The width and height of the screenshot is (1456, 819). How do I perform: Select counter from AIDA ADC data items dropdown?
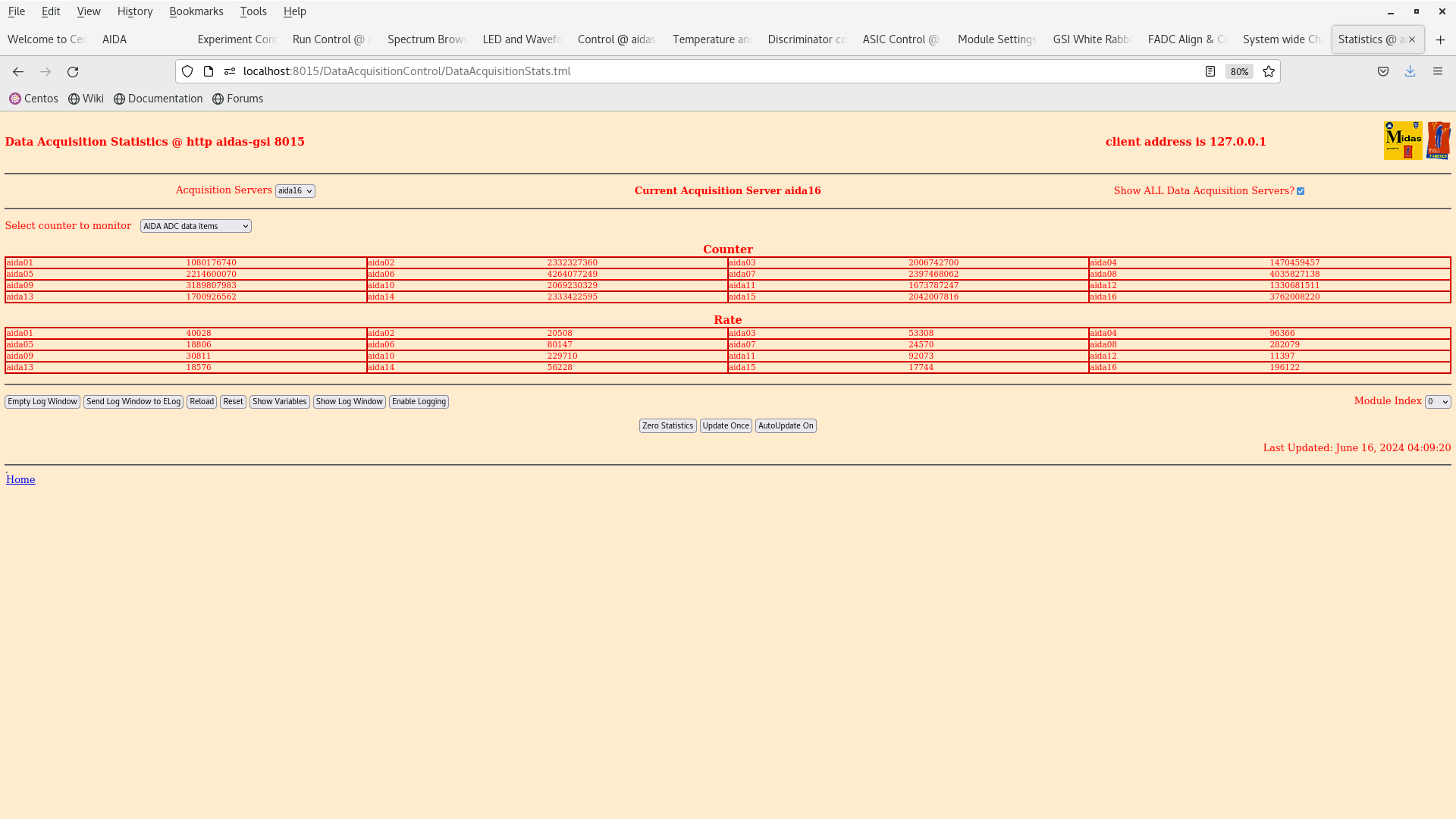(195, 225)
